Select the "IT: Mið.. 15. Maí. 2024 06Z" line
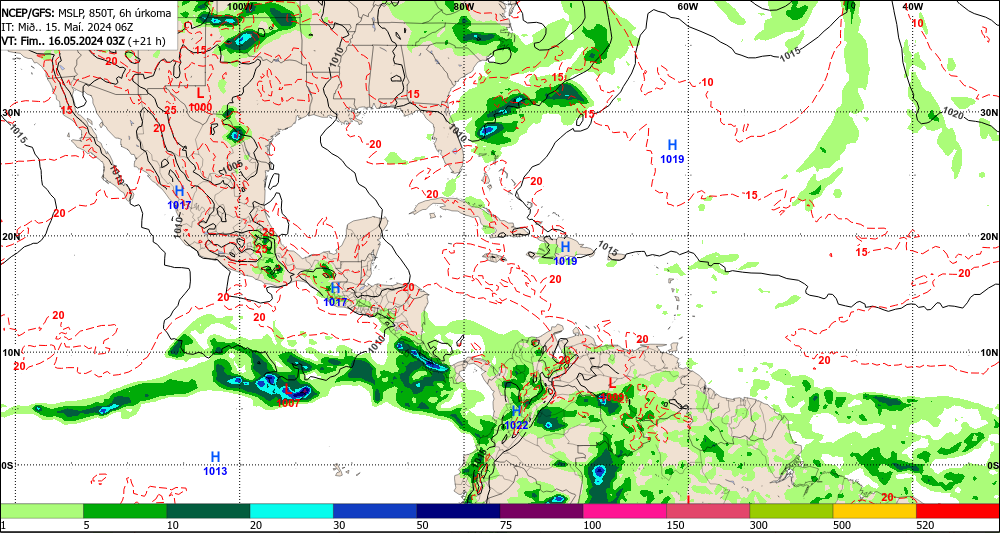 coord(68,27)
